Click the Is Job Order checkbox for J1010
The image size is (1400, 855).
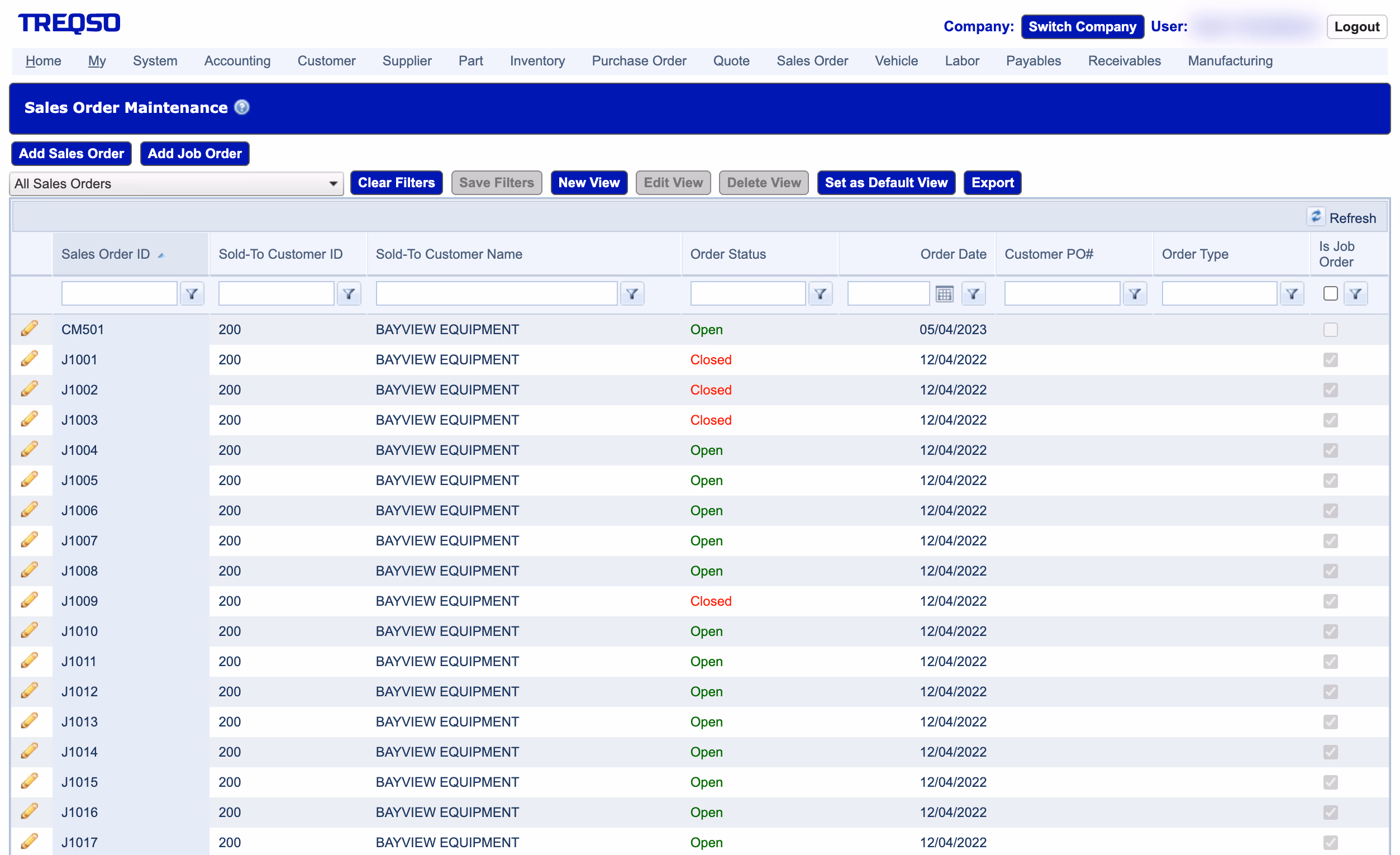click(1330, 631)
